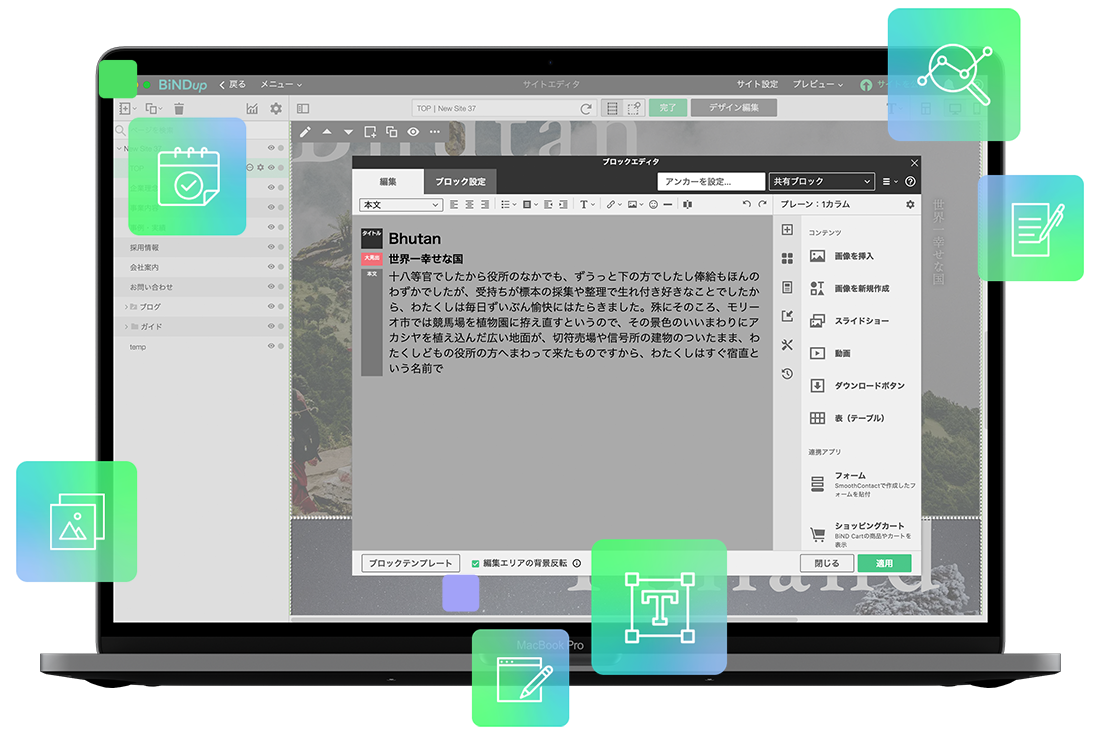The width and height of the screenshot is (1100, 734).
Task: Click the アンカーを設定 field
Action: click(711, 181)
